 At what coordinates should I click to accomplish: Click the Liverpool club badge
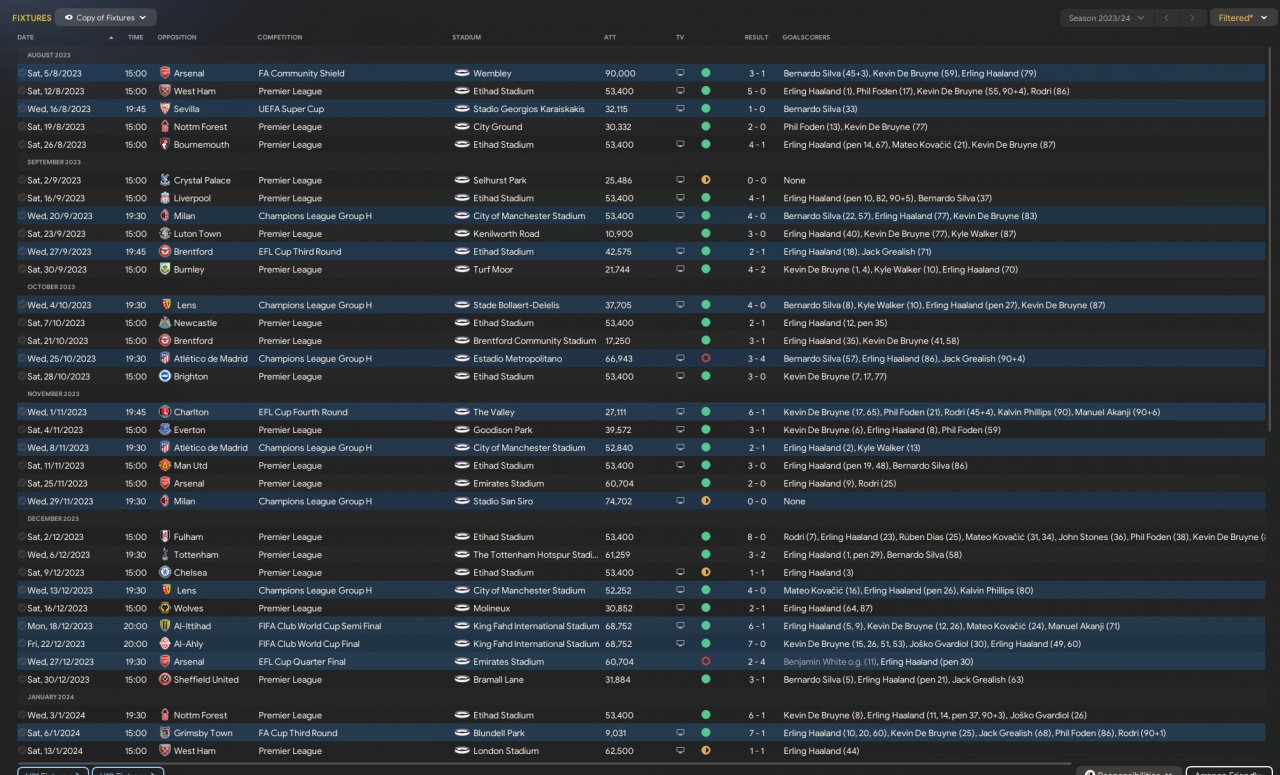(x=165, y=198)
